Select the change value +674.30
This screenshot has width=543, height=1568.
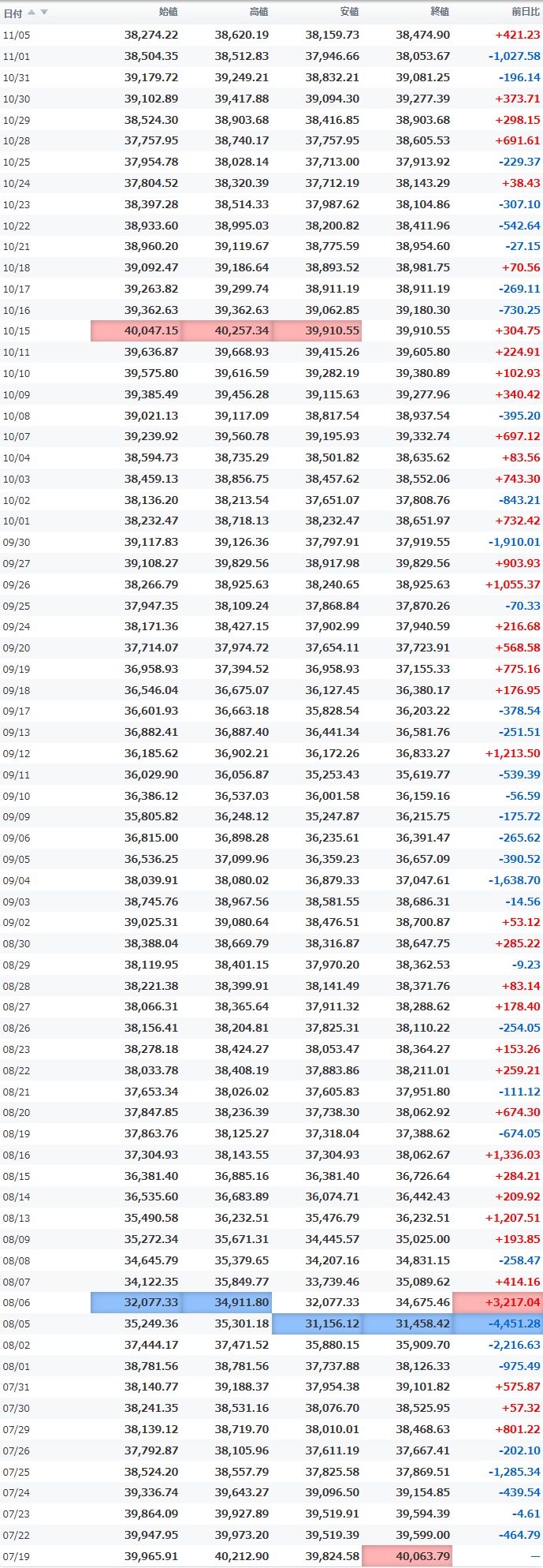tap(518, 1112)
